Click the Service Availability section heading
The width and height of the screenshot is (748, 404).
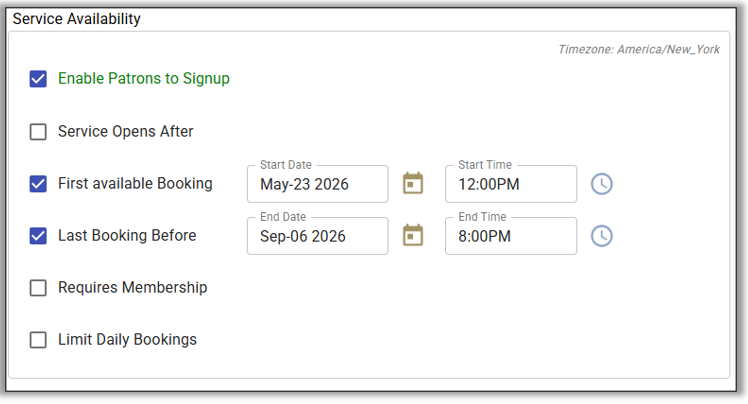[x=77, y=19]
